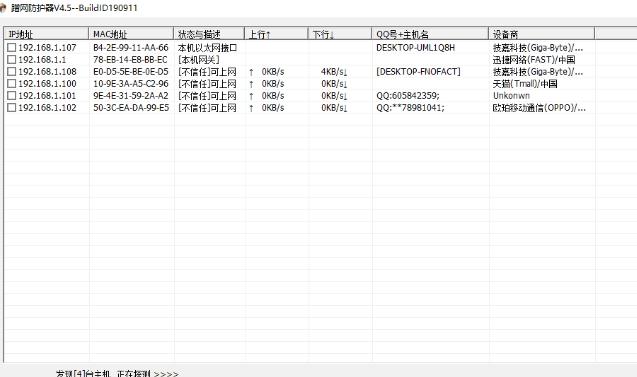Click status cell of 192.168.1.102 row
Screen dimensions: 637x377
[x=207, y=108]
